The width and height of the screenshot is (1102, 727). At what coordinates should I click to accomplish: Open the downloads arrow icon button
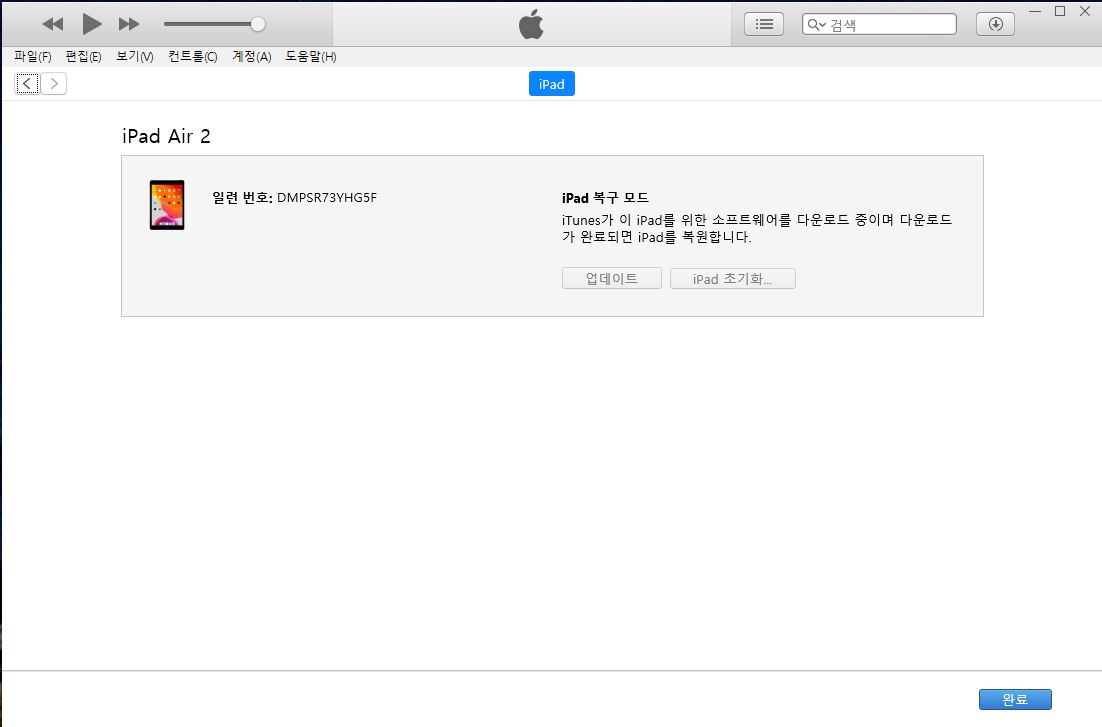(995, 24)
